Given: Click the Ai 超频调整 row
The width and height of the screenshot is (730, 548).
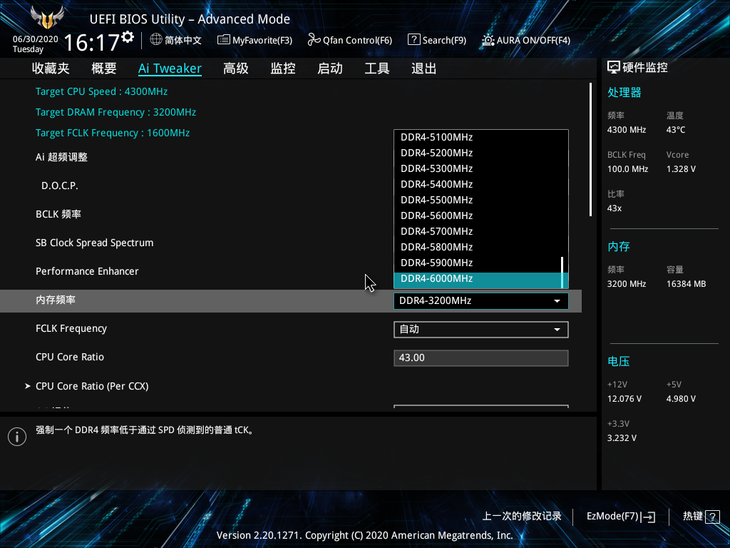Looking at the screenshot, I should point(61,157).
